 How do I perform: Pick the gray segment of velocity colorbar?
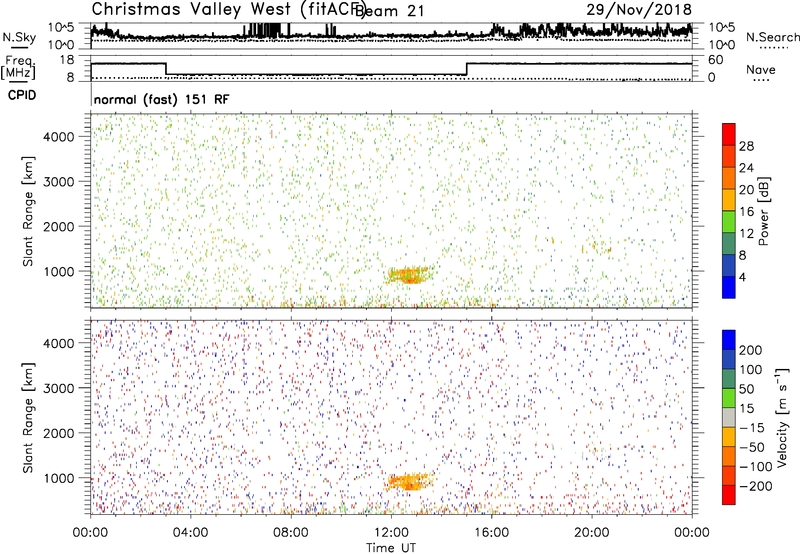(729, 417)
